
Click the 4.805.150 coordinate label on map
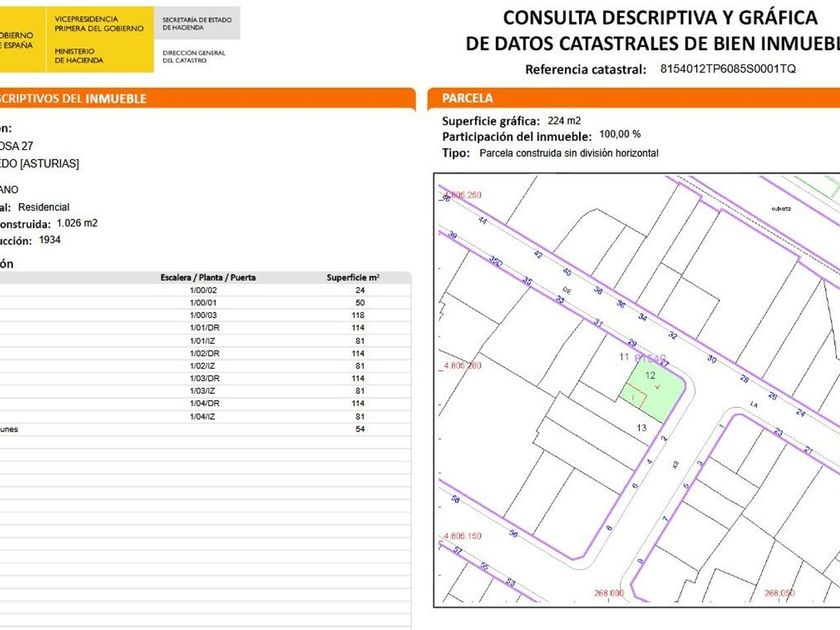pyautogui.click(x=462, y=536)
